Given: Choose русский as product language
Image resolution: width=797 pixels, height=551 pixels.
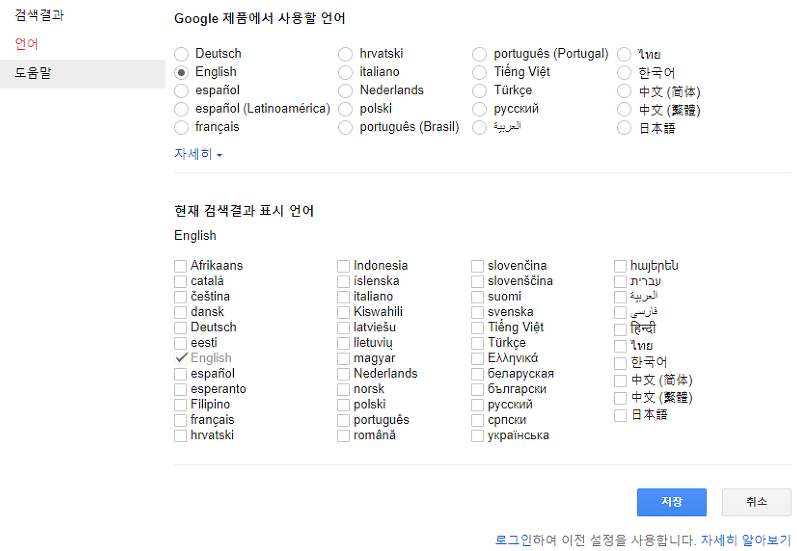Looking at the screenshot, I should 479,109.
